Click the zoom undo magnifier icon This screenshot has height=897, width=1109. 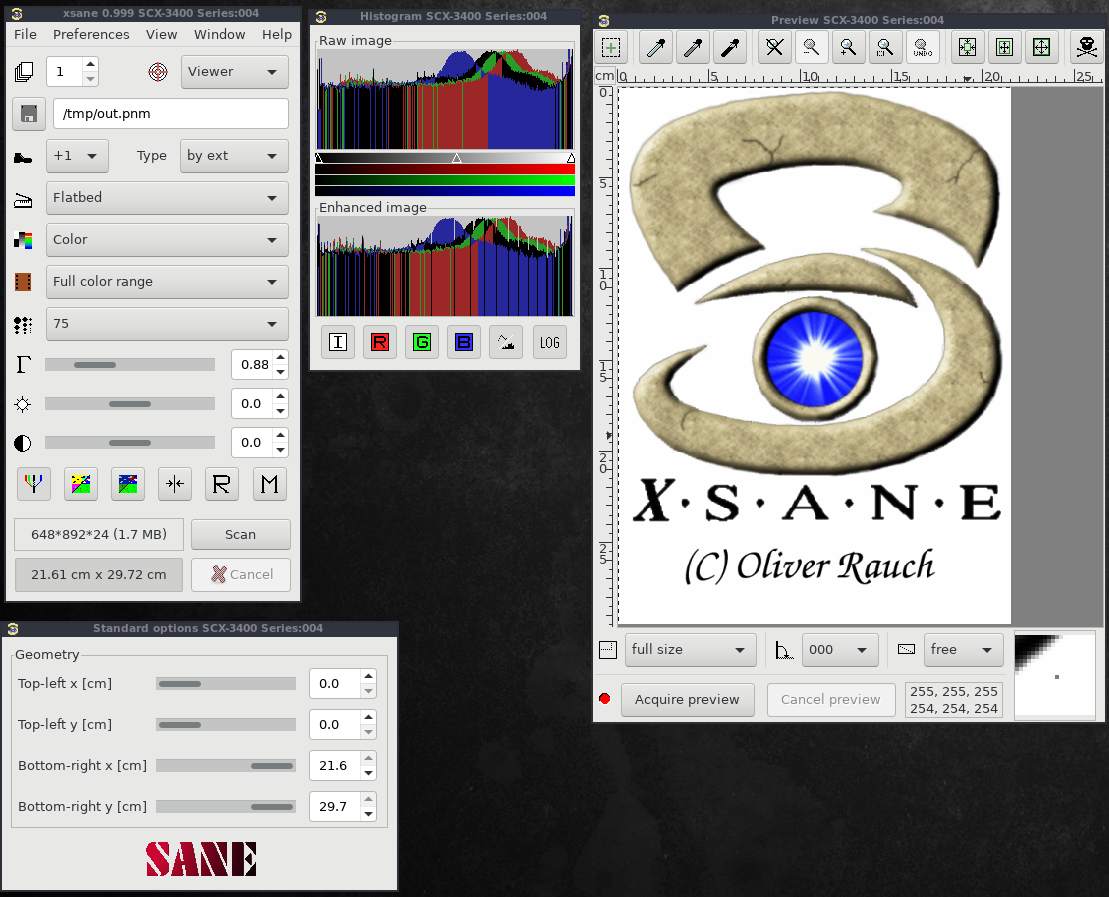[x=920, y=47]
